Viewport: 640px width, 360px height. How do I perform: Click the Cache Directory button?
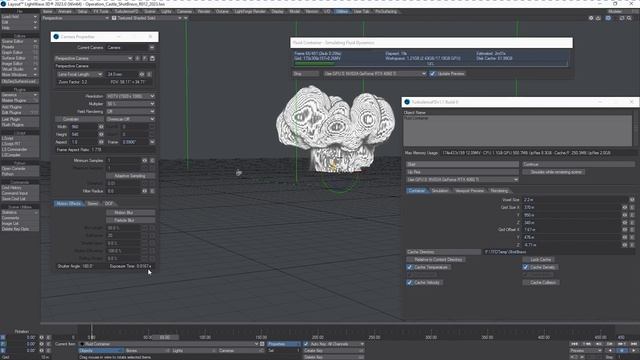pos(444,252)
